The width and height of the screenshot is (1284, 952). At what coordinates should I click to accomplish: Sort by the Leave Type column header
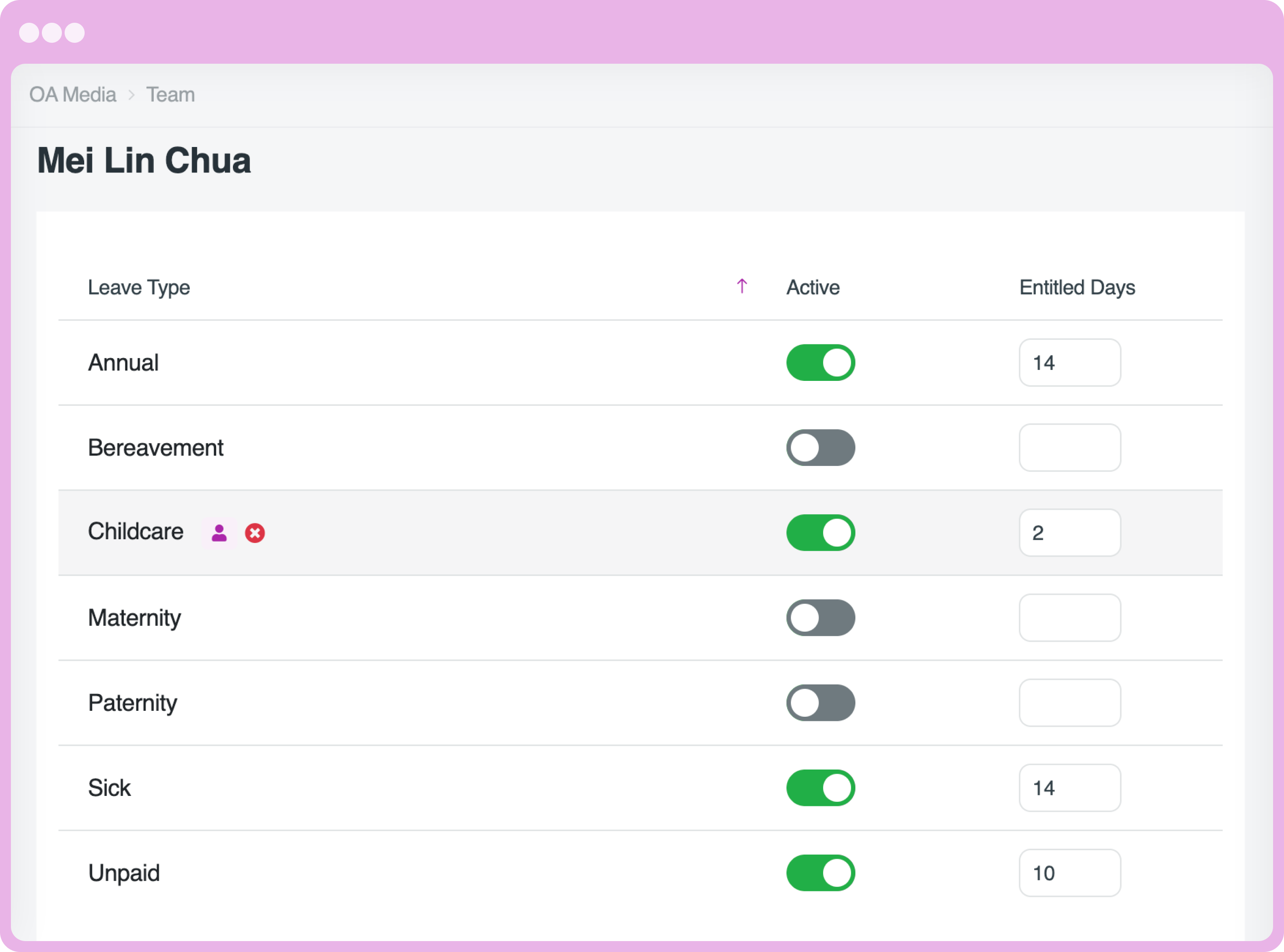[139, 287]
